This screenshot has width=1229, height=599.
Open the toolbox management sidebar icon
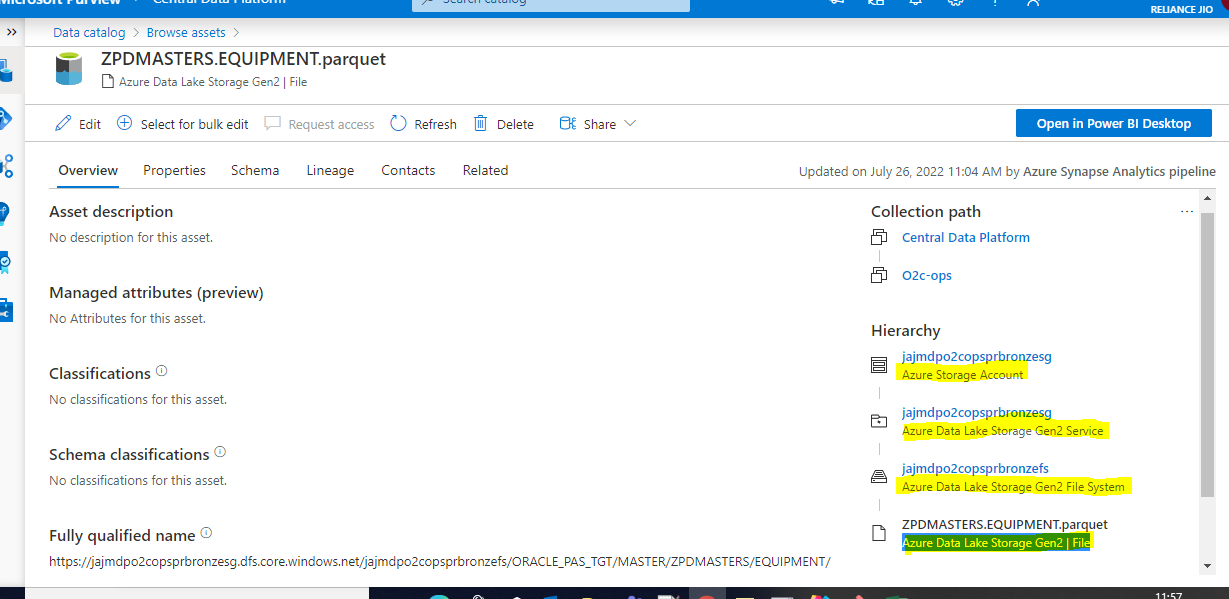tap(5, 310)
